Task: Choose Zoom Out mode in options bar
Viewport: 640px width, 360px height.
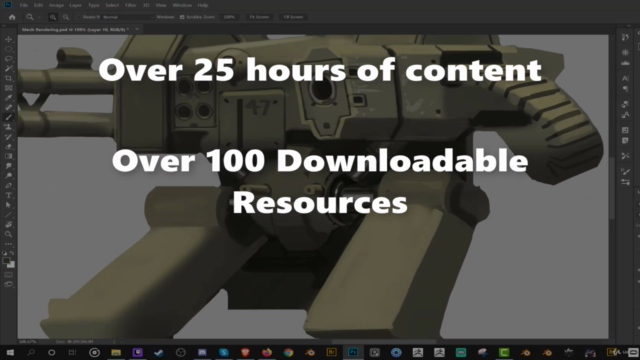Action: pyautogui.click(x=66, y=17)
